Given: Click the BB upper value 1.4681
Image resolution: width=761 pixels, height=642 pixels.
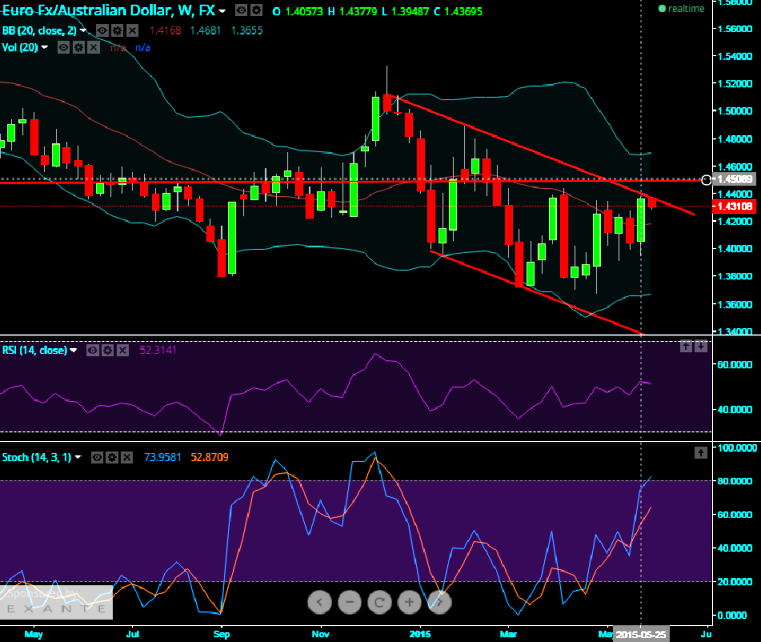Looking at the screenshot, I should click(x=206, y=31).
